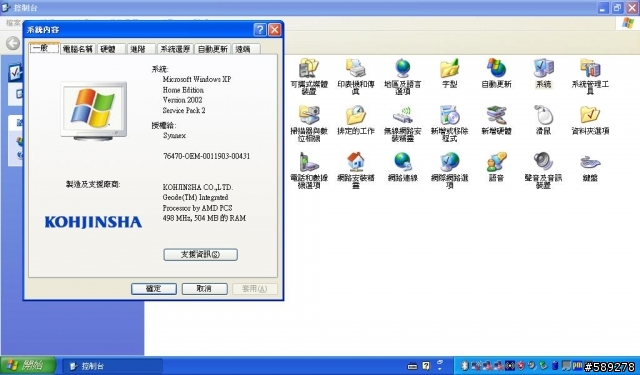
Task: Click the blue battery icon in system tray
Action: (x=555, y=365)
